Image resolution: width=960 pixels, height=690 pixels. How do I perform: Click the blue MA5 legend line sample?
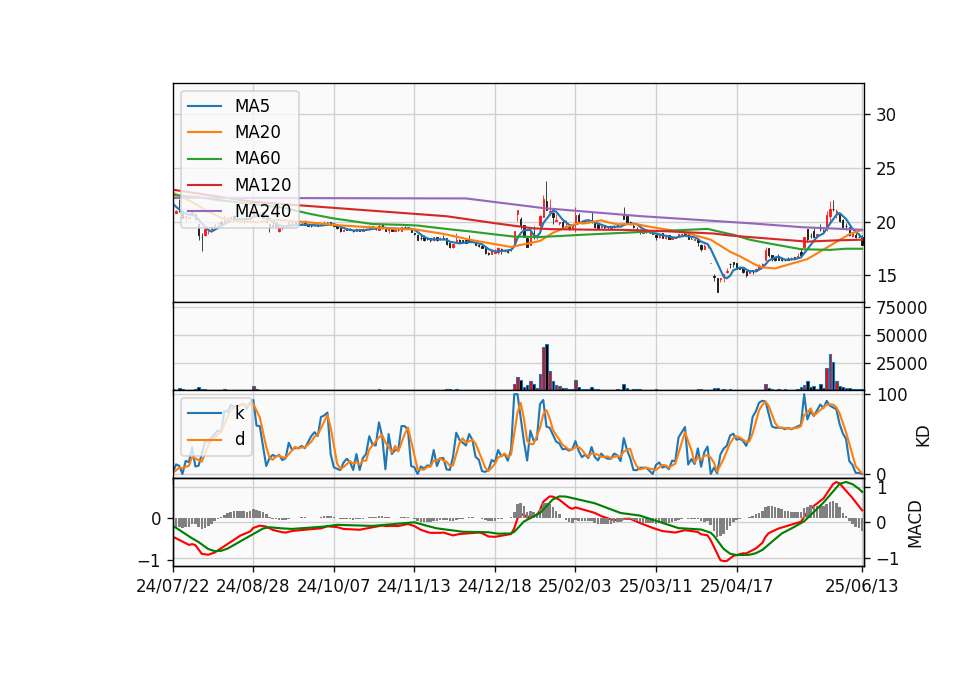pos(204,107)
